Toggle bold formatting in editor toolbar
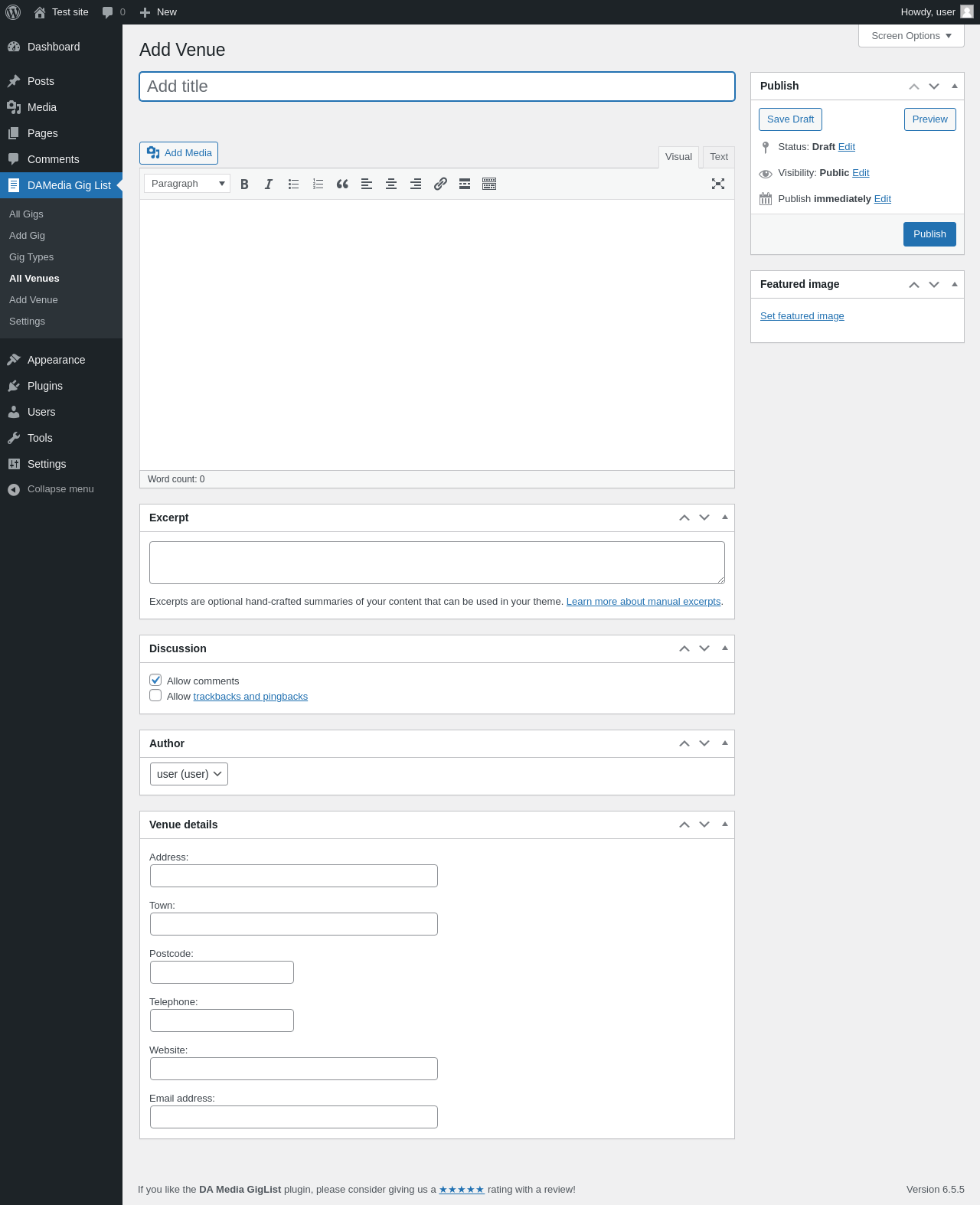This screenshot has width=980, height=1205. [244, 184]
